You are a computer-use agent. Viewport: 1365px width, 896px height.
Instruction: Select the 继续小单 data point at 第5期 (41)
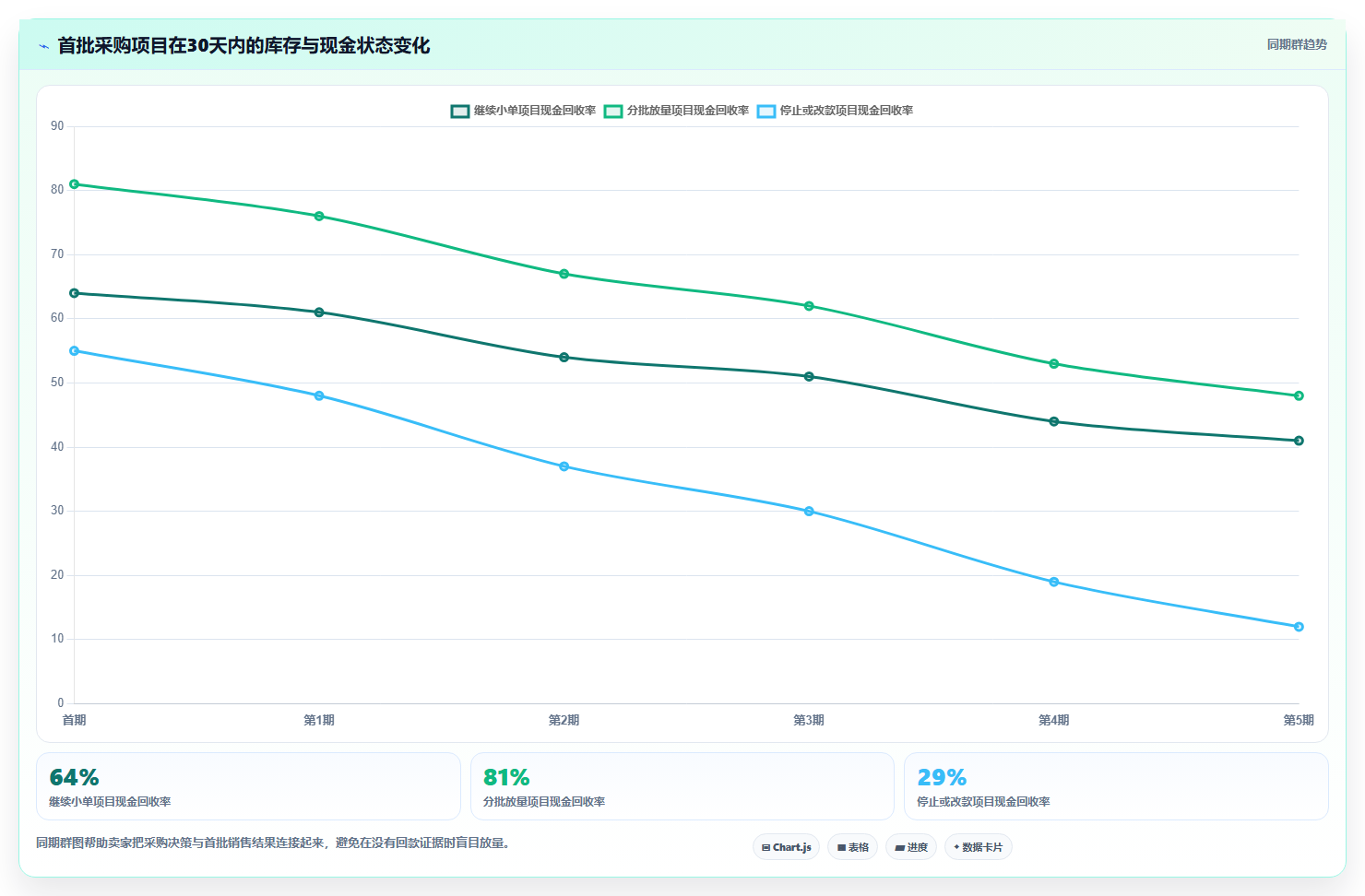click(x=1299, y=441)
